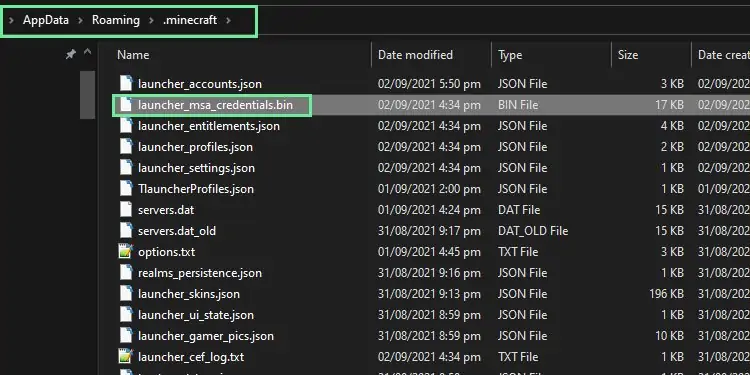Screen dimensions: 750x375
Task: Click 31/08/2021 9:17 pm modified date
Action: (x=429, y=231)
